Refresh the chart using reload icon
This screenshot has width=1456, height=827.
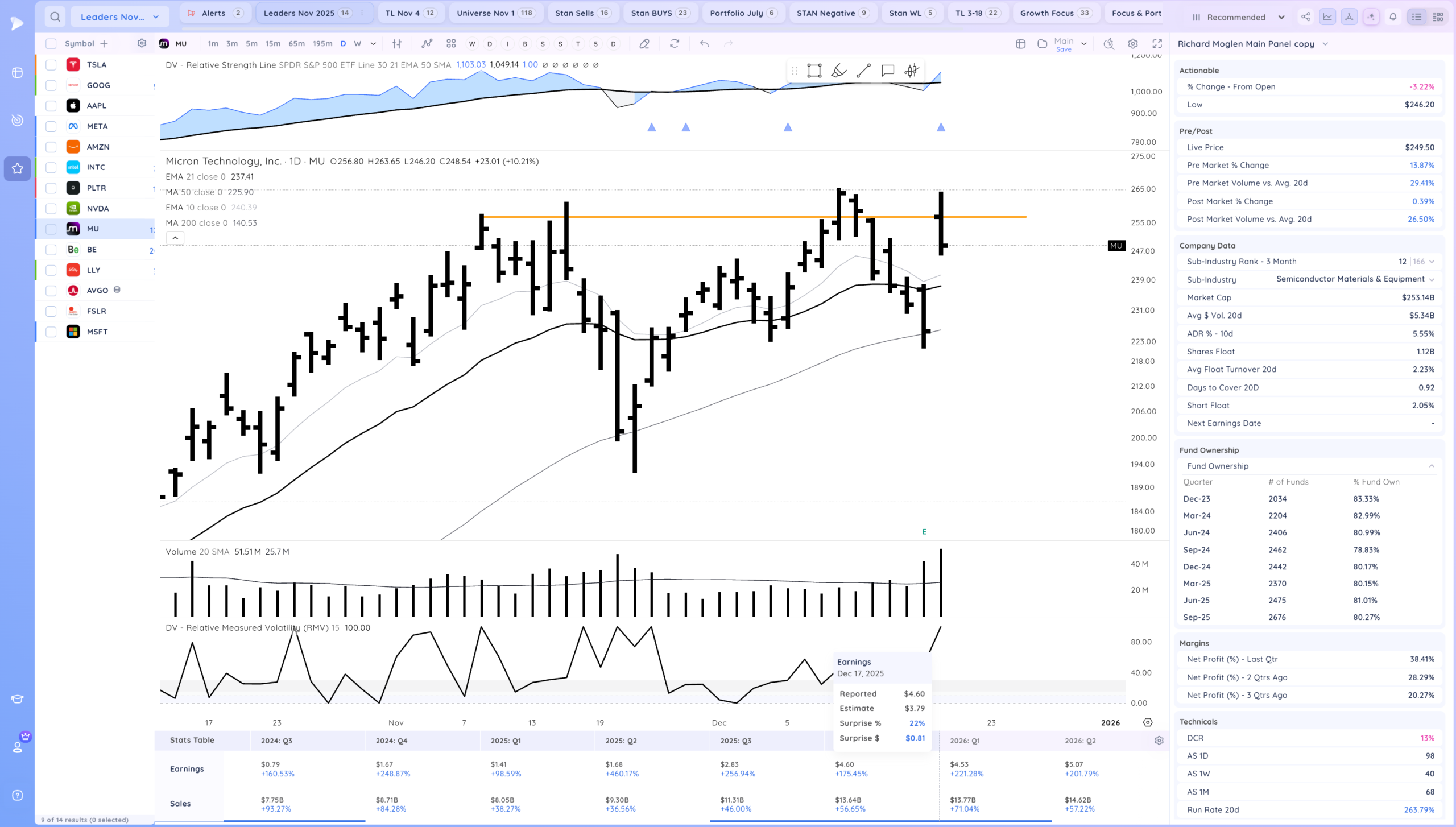point(675,44)
